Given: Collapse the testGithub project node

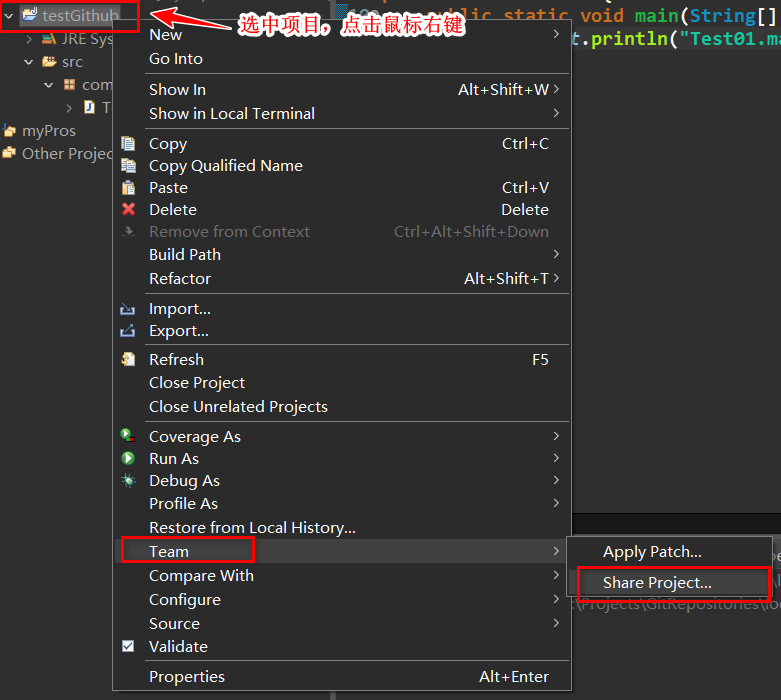Looking at the screenshot, I should 9,16.
